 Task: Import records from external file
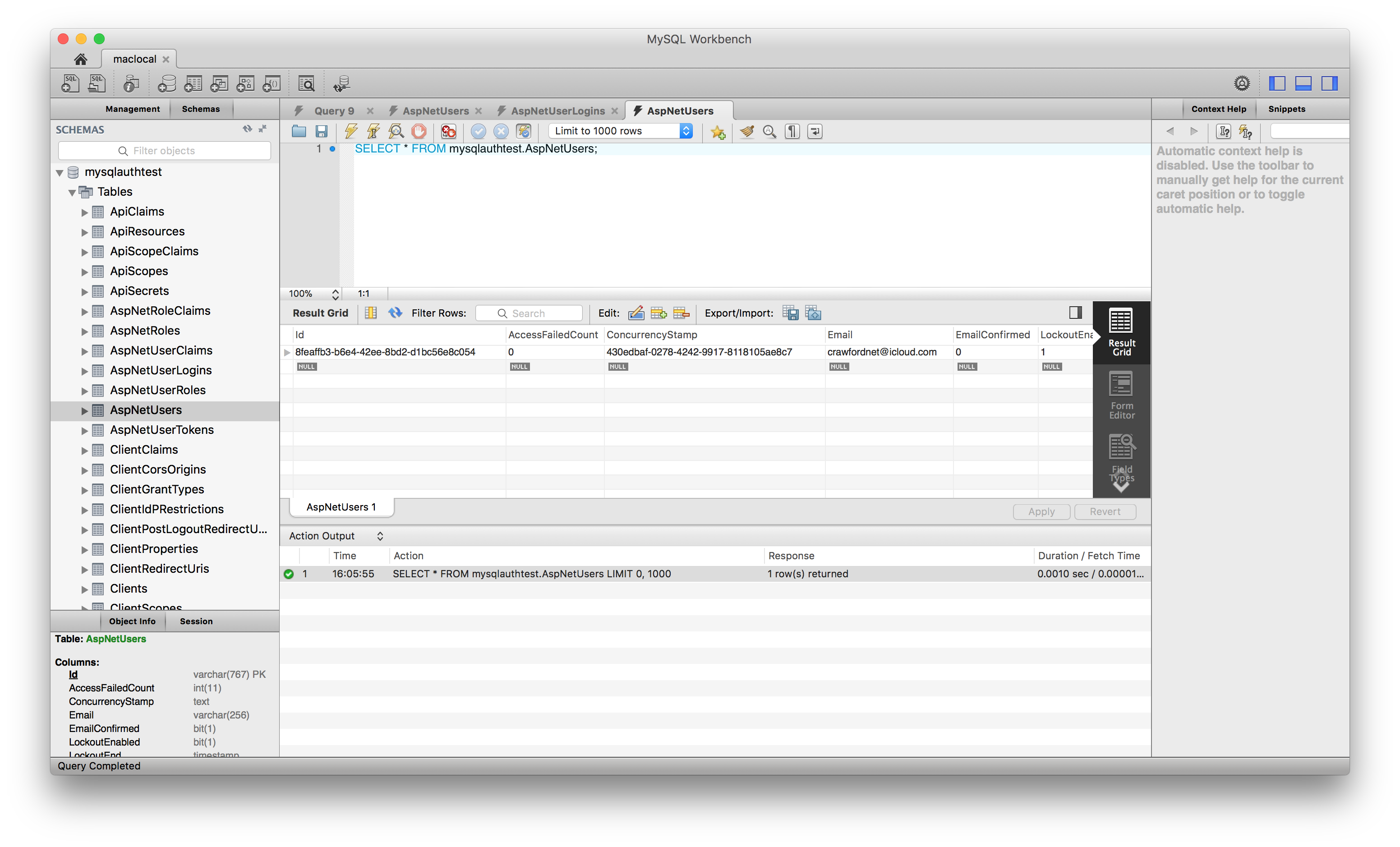[813, 313]
